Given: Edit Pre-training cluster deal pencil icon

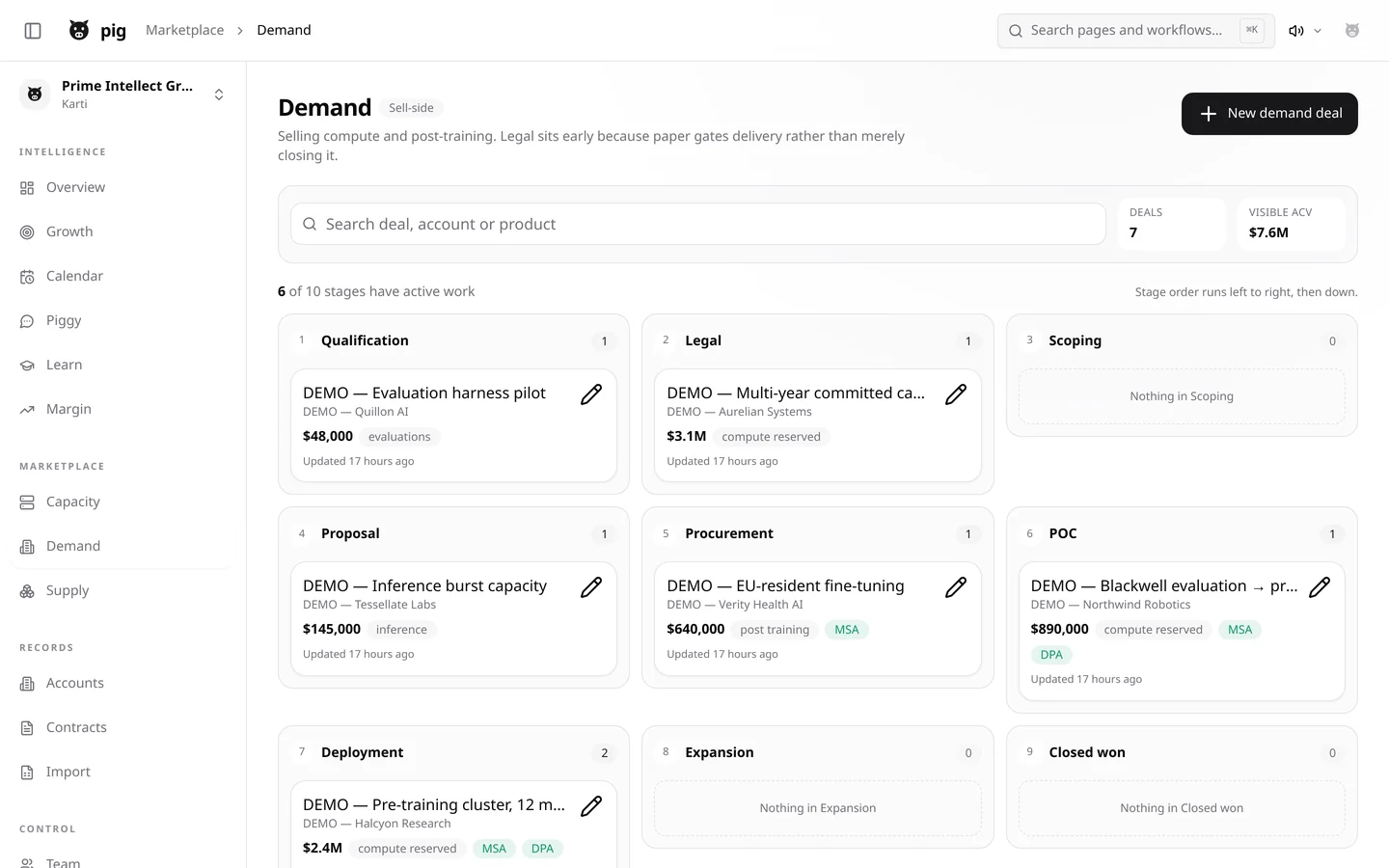Looking at the screenshot, I should pyautogui.click(x=591, y=806).
